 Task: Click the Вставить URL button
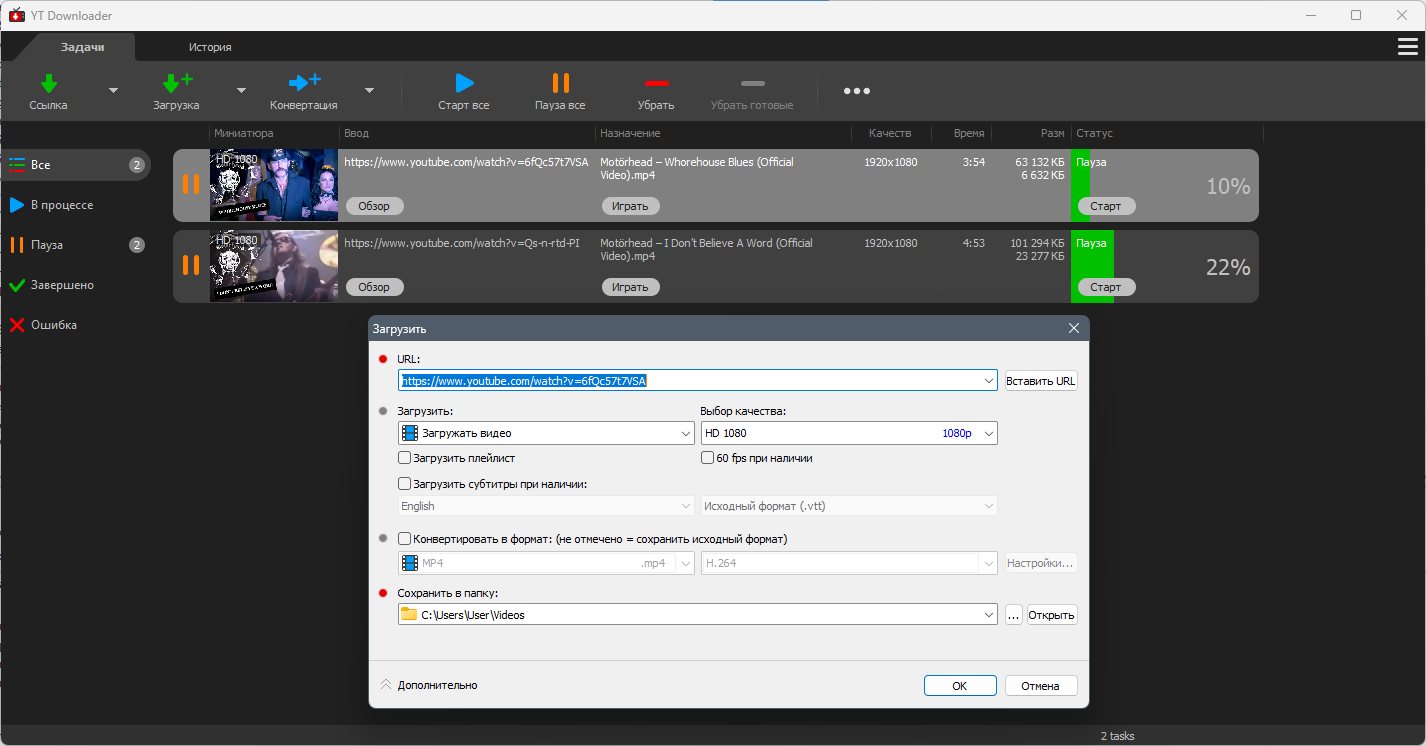(1041, 381)
